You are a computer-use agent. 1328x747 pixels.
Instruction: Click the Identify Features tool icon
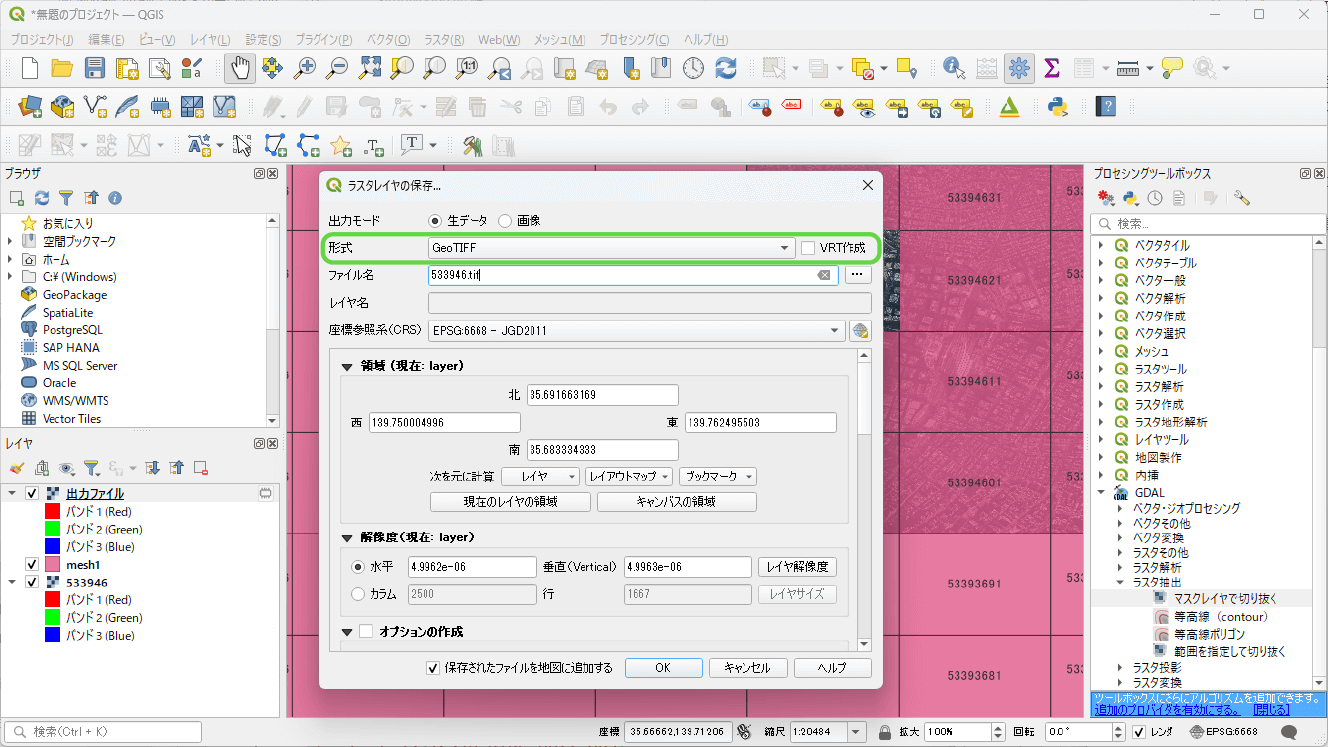pyautogui.click(x=954, y=68)
